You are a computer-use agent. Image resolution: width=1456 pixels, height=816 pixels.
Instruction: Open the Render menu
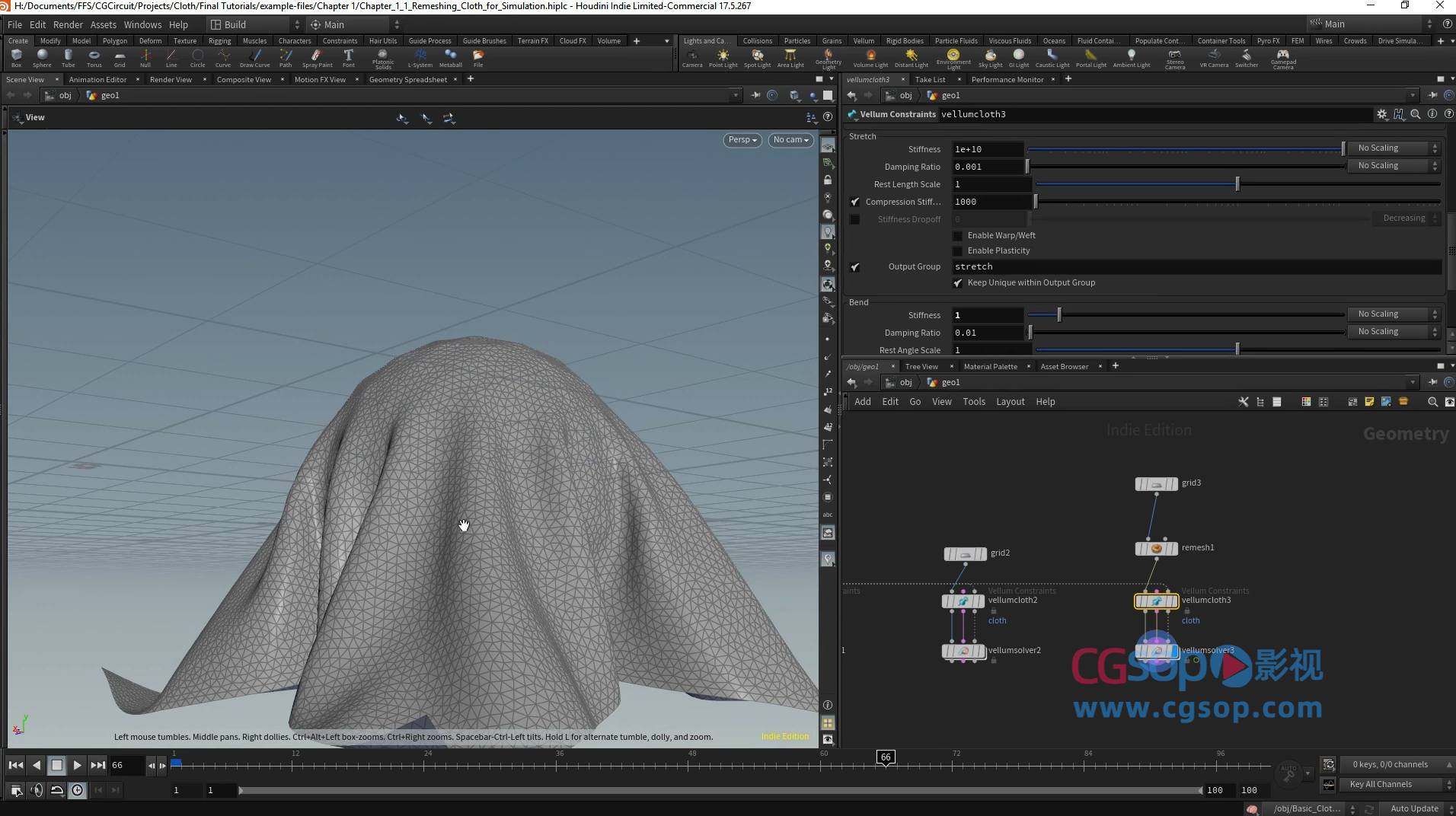pyautogui.click(x=68, y=24)
